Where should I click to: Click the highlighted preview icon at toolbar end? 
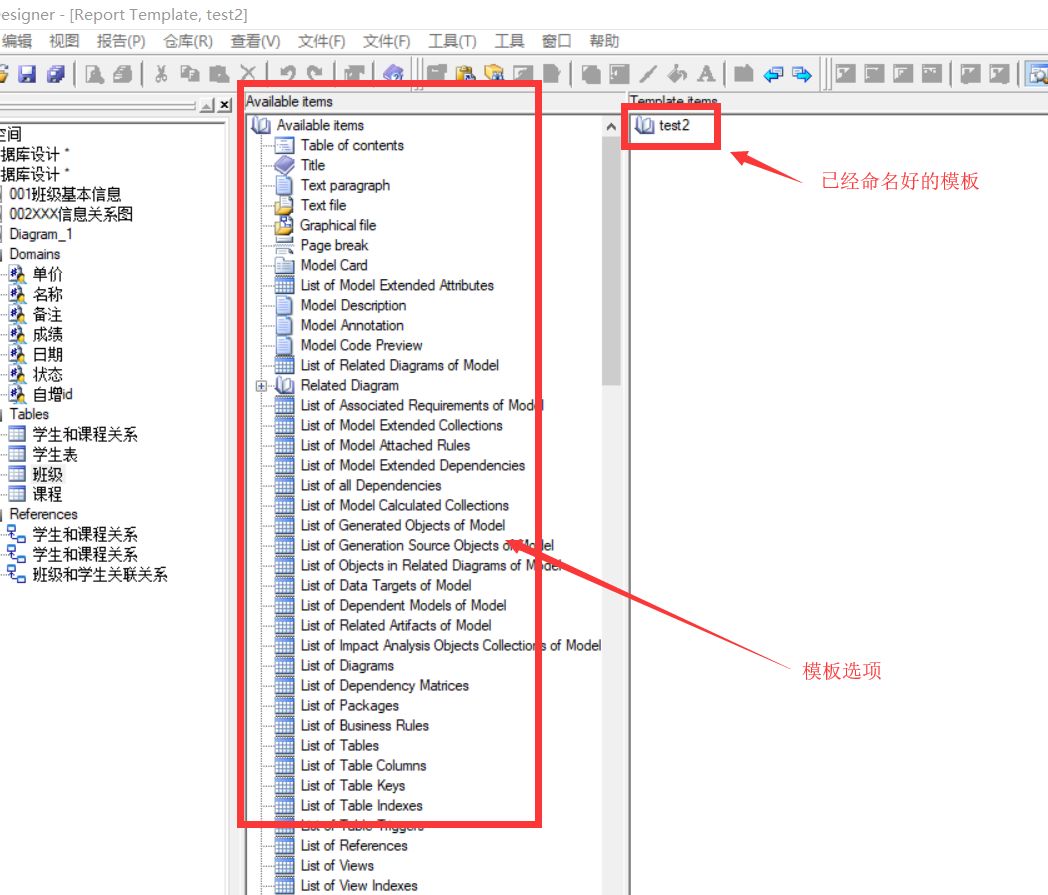(x=1038, y=74)
